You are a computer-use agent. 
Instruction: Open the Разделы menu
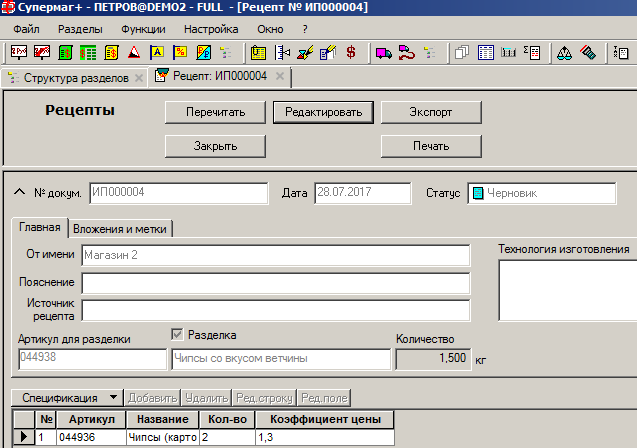click(x=80, y=29)
